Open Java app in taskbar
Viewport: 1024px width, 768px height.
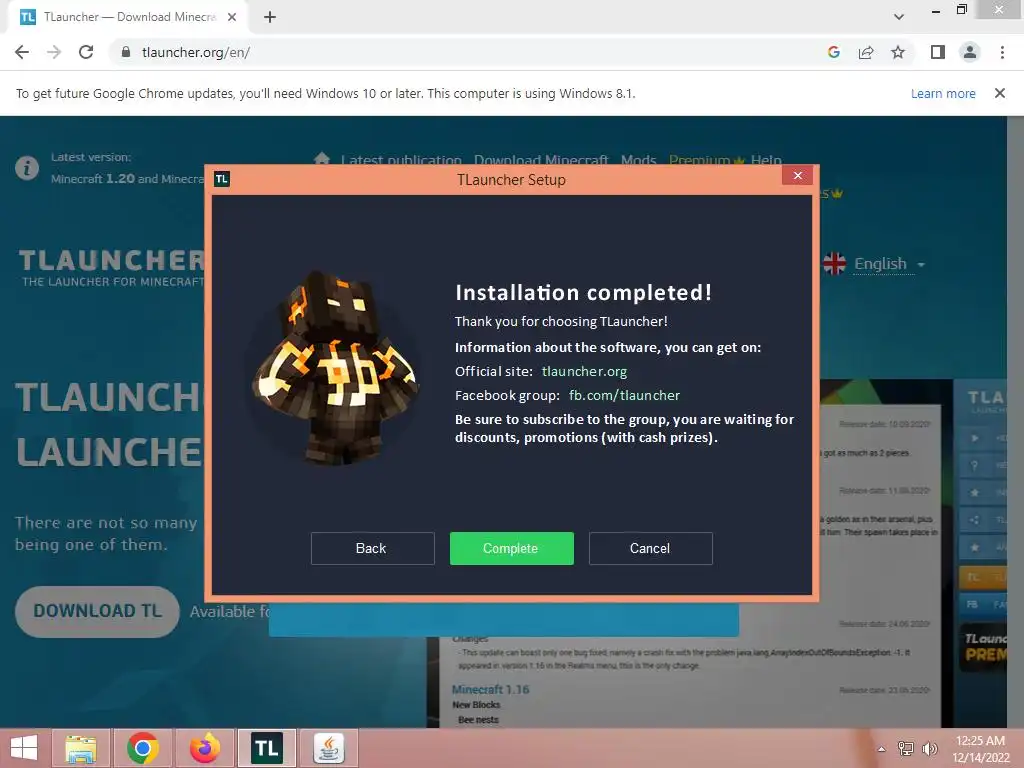point(329,748)
